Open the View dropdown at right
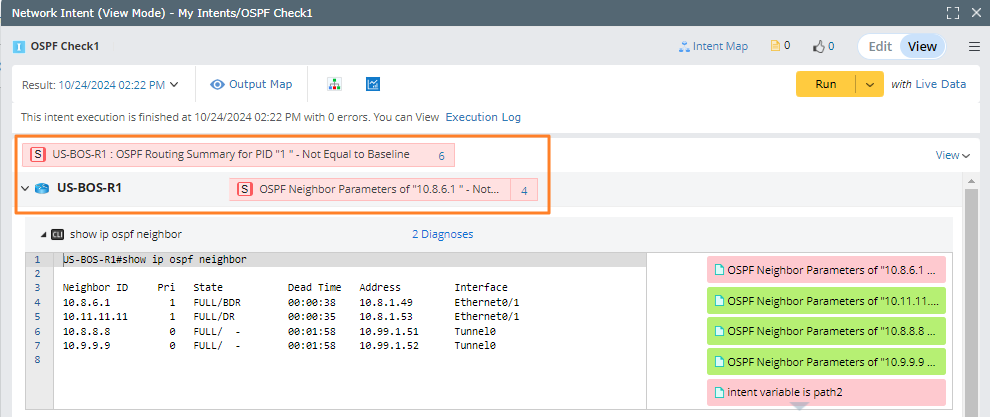Image resolution: width=990 pixels, height=417 pixels. point(953,155)
